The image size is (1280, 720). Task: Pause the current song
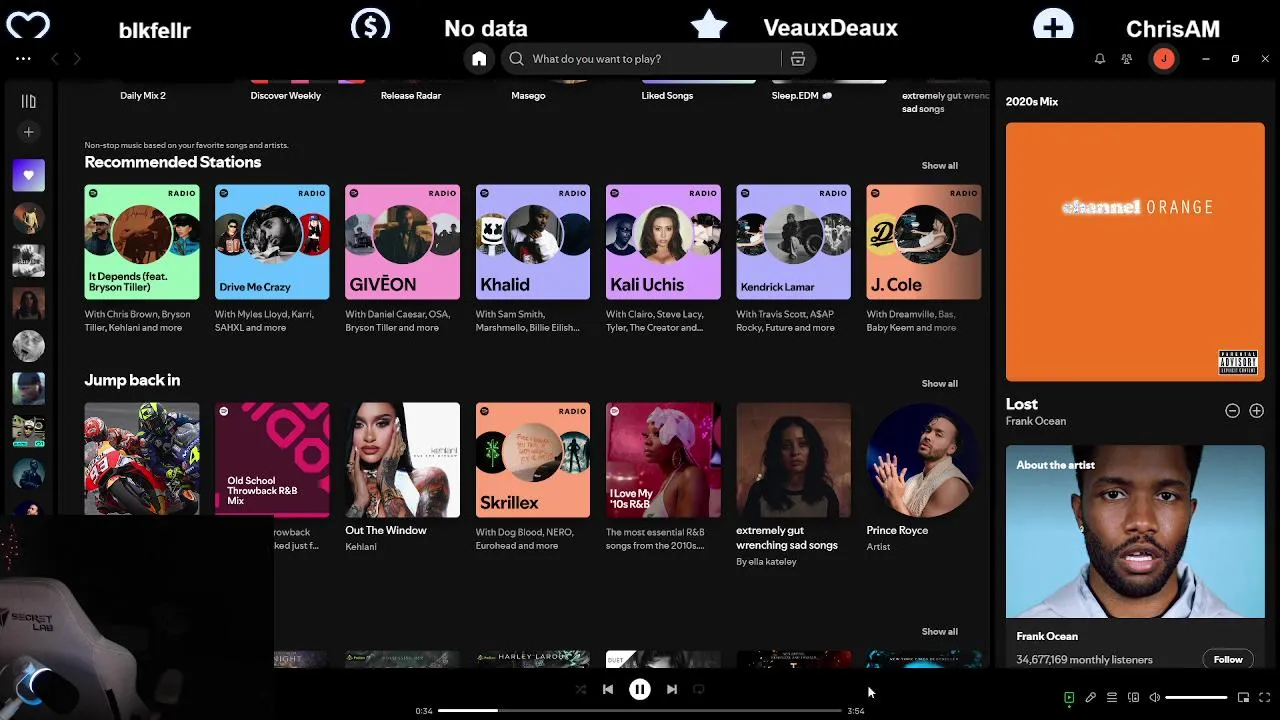point(640,689)
